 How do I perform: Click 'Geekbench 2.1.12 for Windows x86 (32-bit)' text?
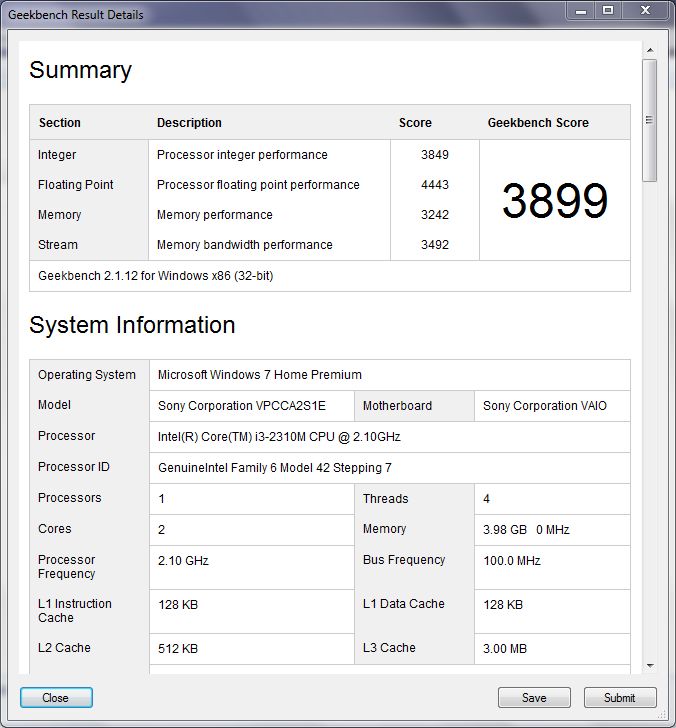(x=156, y=276)
